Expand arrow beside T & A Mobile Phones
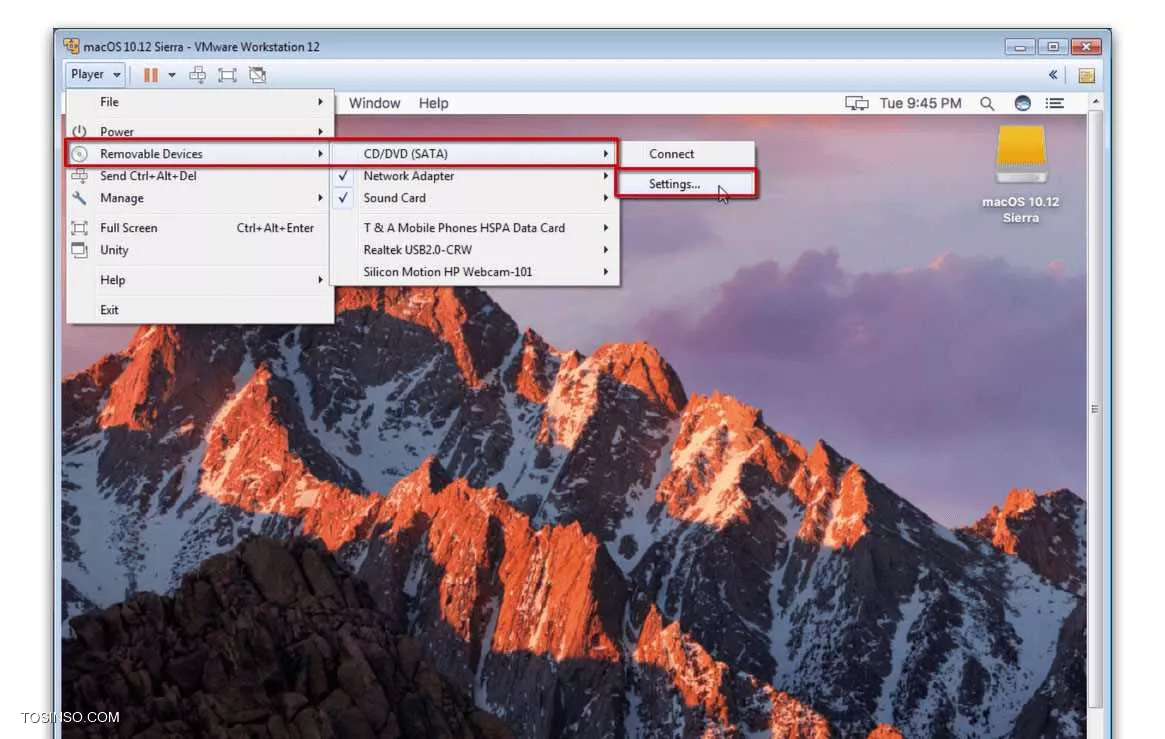This screenshot has width=1165, height=739. [x=606, y=228]
